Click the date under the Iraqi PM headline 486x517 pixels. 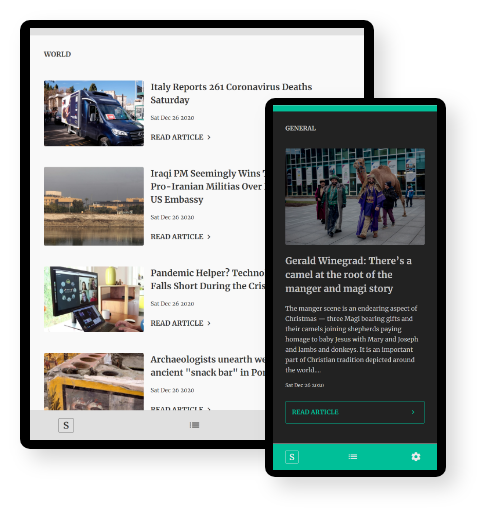pyautogui.click(x=172, y=217)
